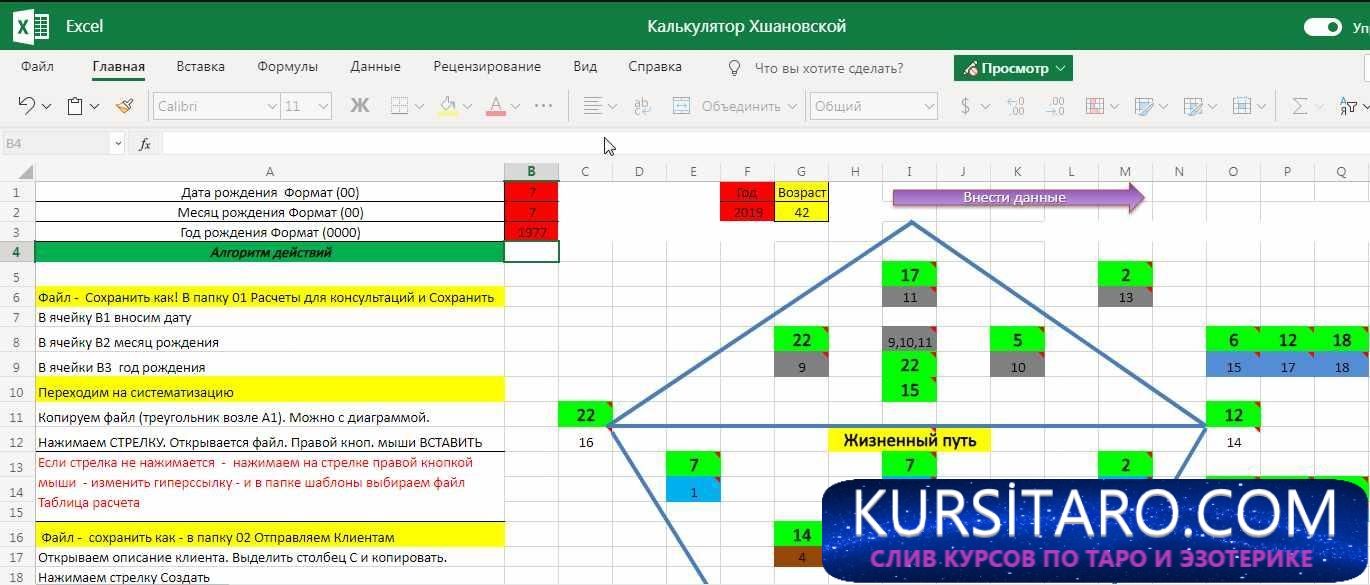This screenshot has width=1370, height=585.
Task: Click the Что вы хотите сделать search field
Action: click(828, 68)
